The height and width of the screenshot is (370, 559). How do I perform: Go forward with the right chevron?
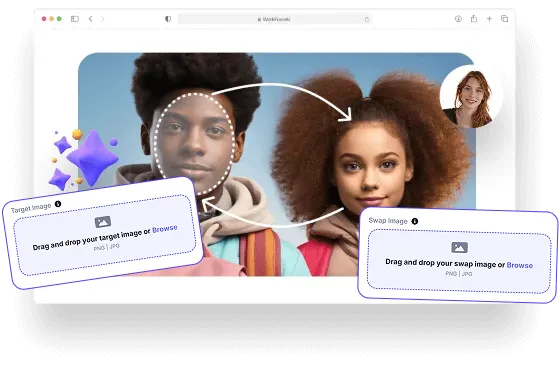click(102, 19)
